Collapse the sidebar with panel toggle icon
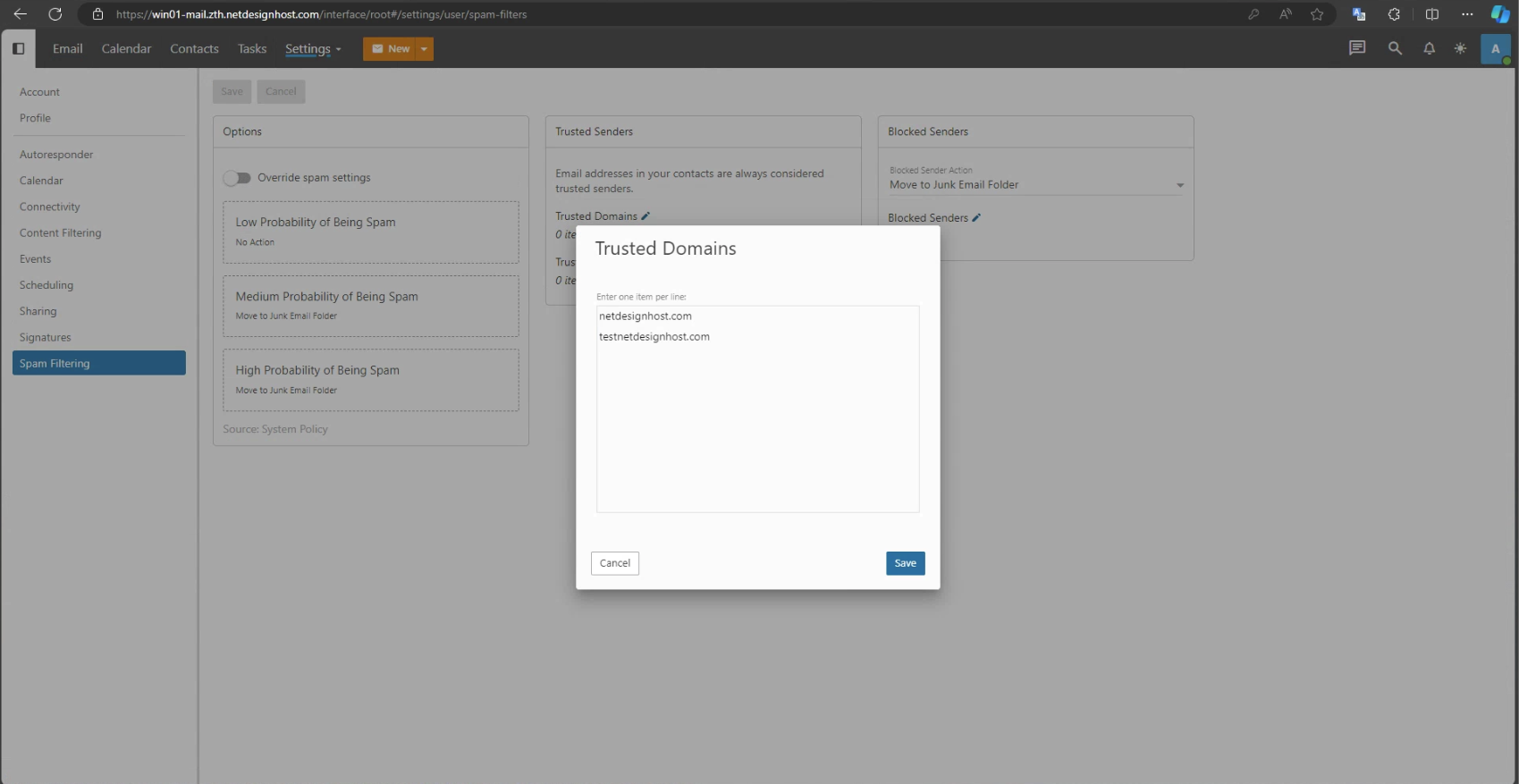 click(x=18, y=48)
